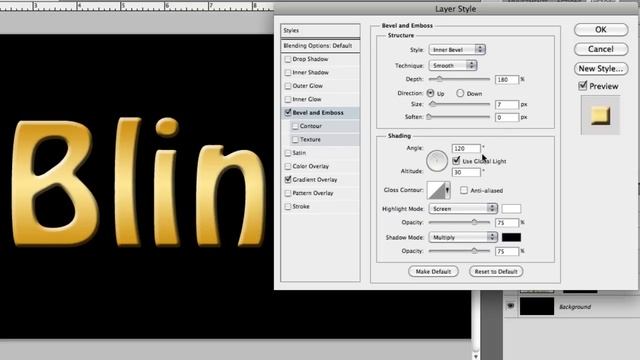
Task: Enable the Stroke checkbox
Action: (288, 207)
